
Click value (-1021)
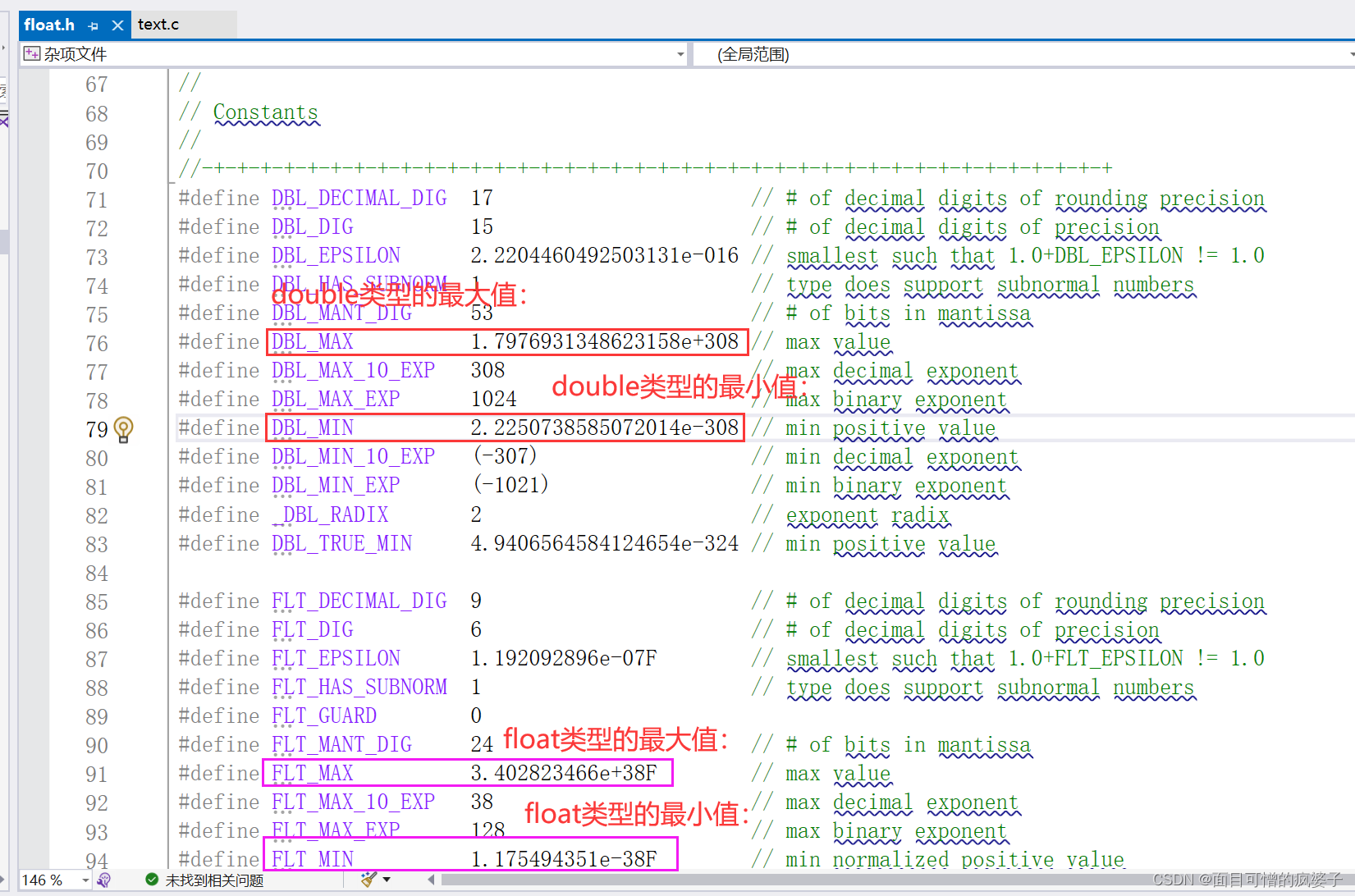tap(511, 485)
